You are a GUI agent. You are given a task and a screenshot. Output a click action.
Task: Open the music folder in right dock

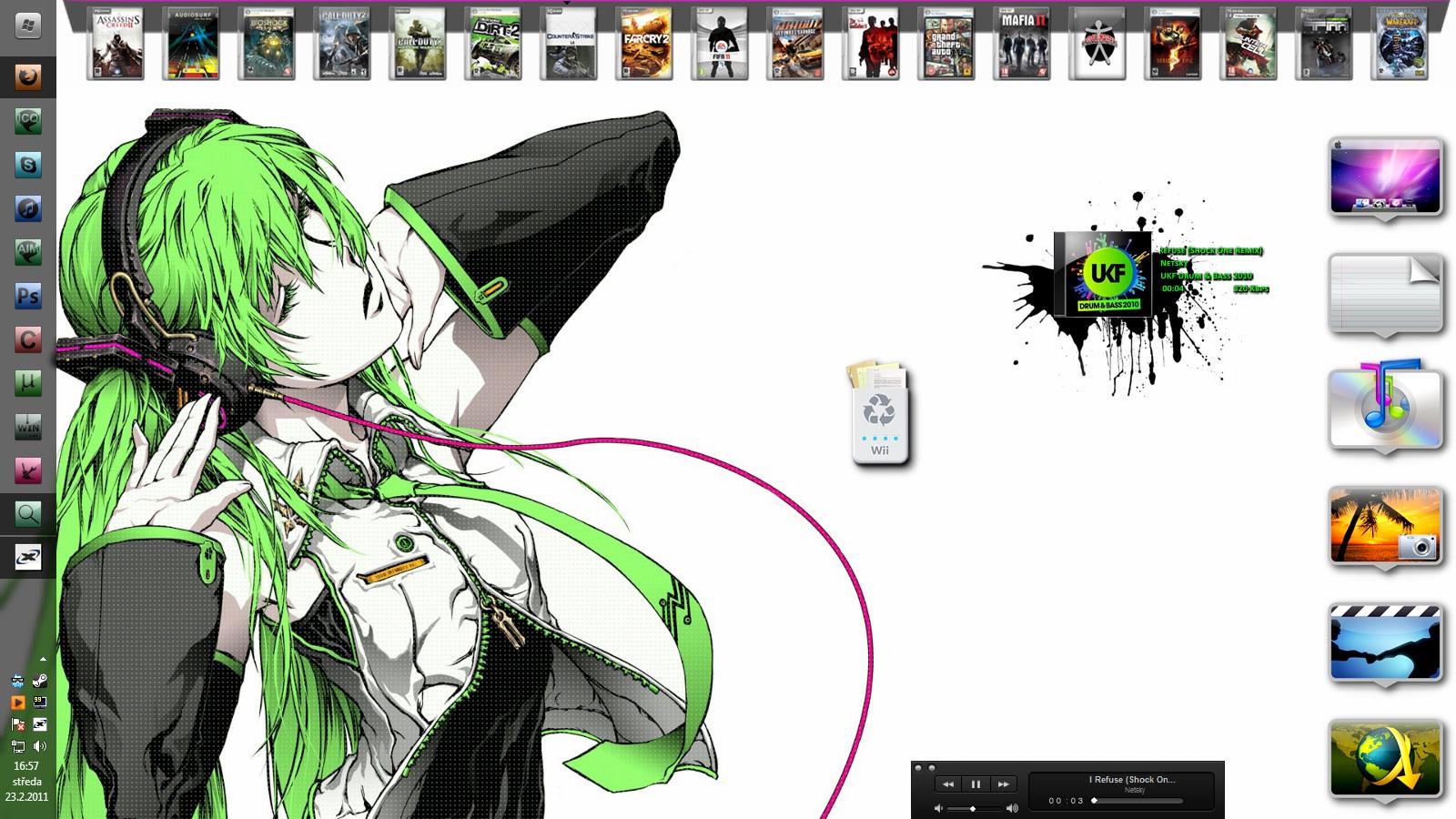point(1385,408)
